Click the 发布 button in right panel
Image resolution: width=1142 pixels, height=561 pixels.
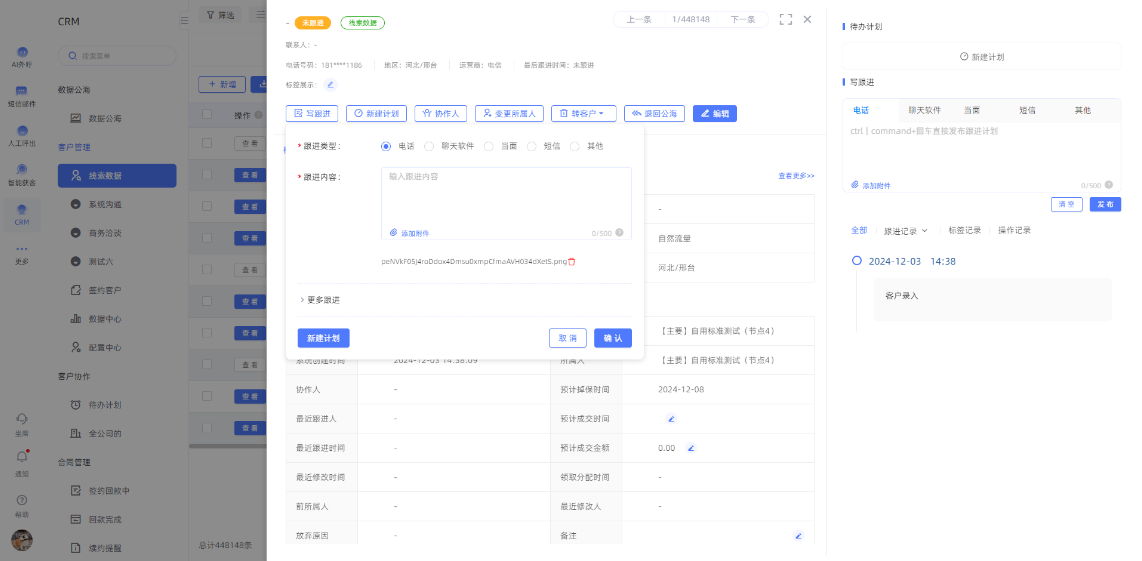click(x=1105, y=205)
